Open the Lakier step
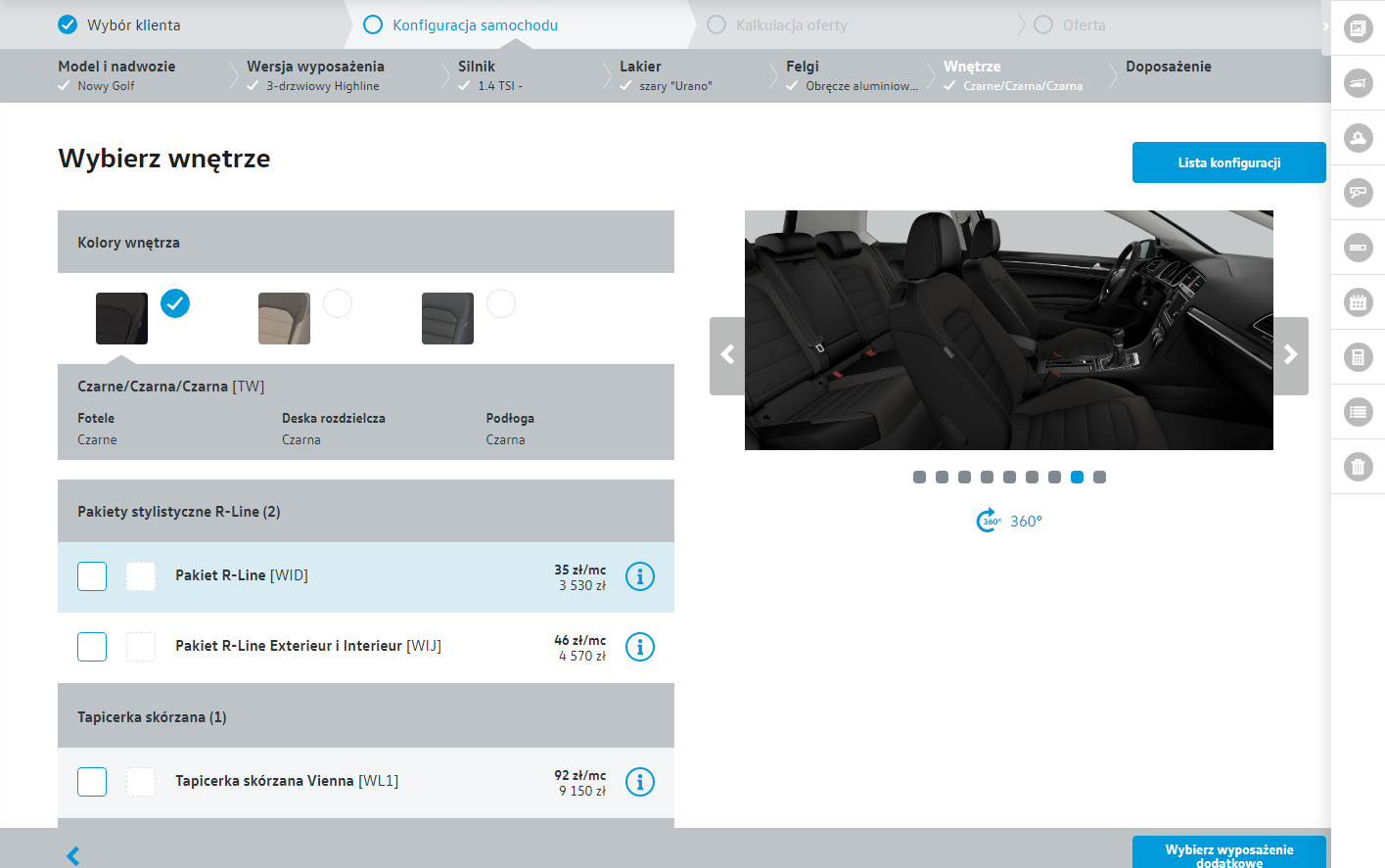 (x=666, y=75)
